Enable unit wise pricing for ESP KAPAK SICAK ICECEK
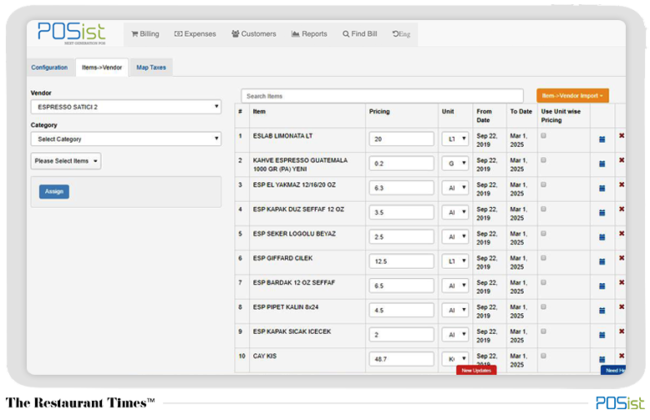This screenshot has height=420, width=650. tap(543, 331)
